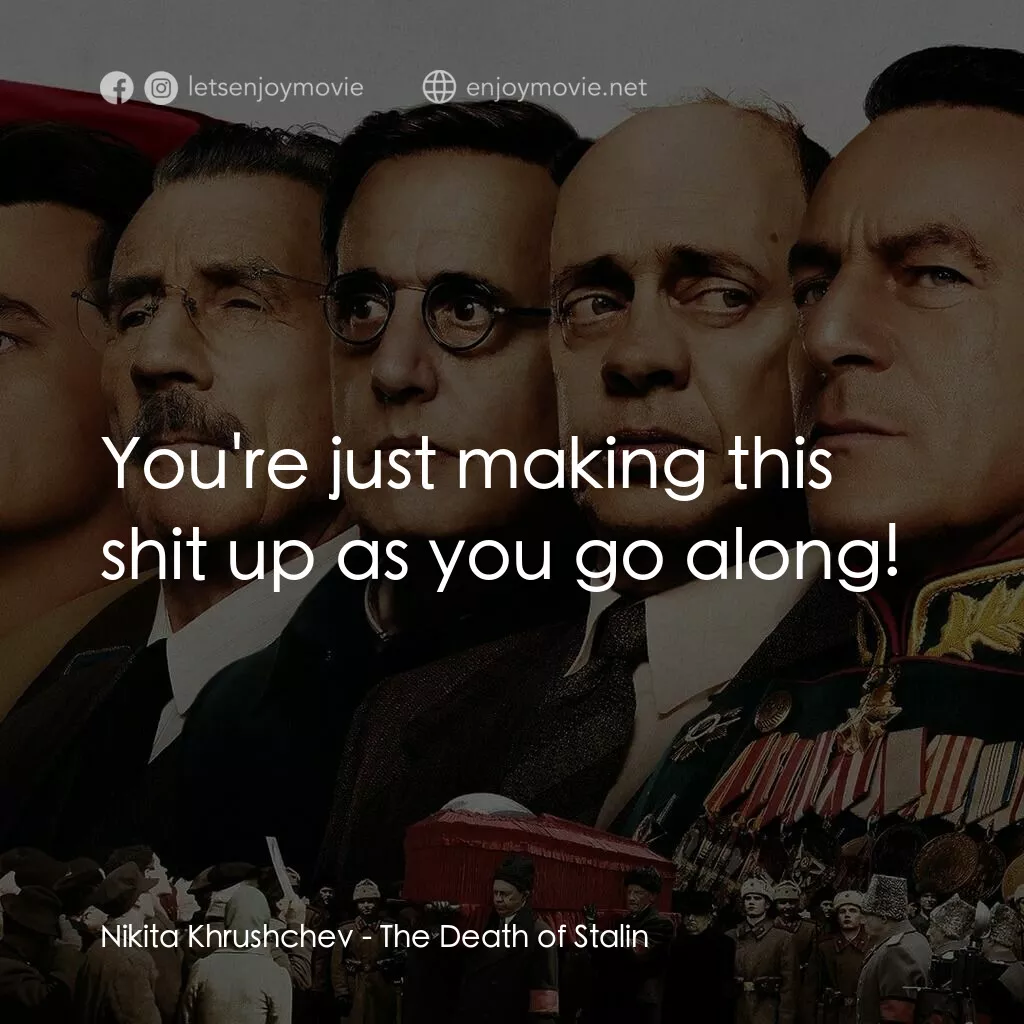The height and width of the screenshot is (1024, 1024).
Task: Click the quote line "You're just making this"
Action: point(467,466)
